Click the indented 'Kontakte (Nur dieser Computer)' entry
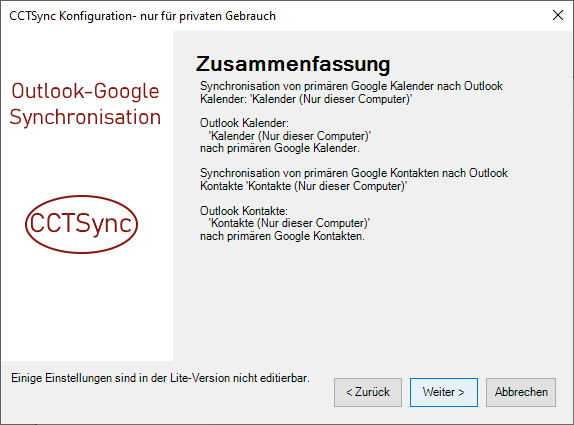Viewport: 574px width, 425px height. tap(289, 223)
